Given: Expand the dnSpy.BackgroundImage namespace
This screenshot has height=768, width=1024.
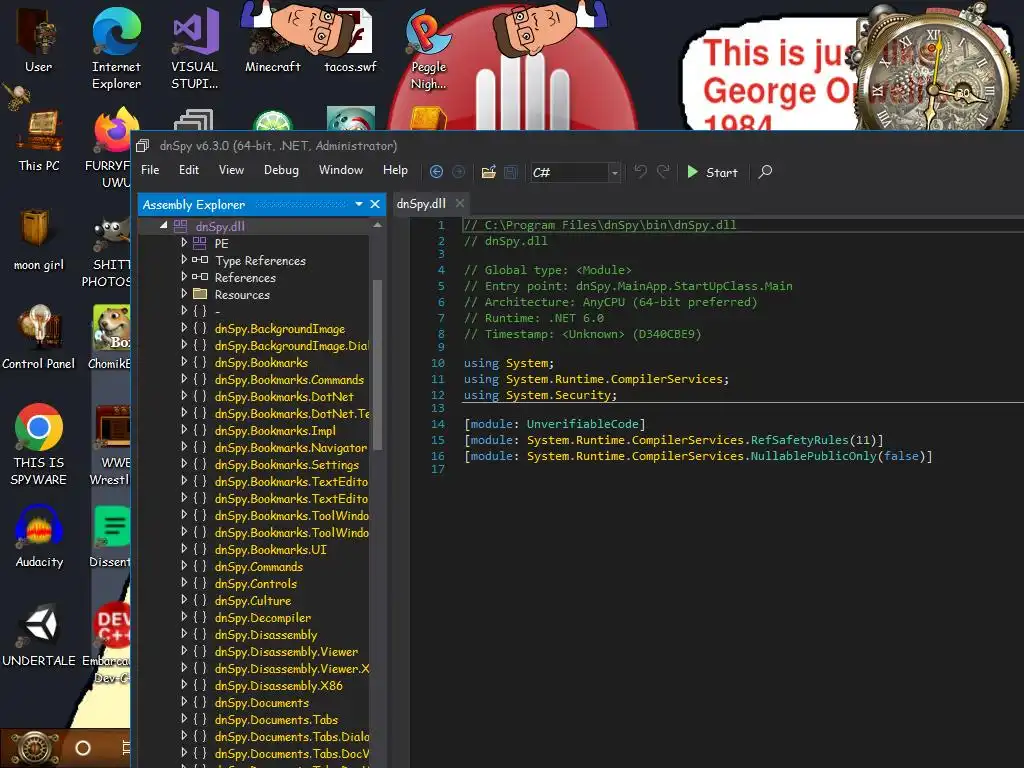Looking at the screenshot, I should coord(184,328).
